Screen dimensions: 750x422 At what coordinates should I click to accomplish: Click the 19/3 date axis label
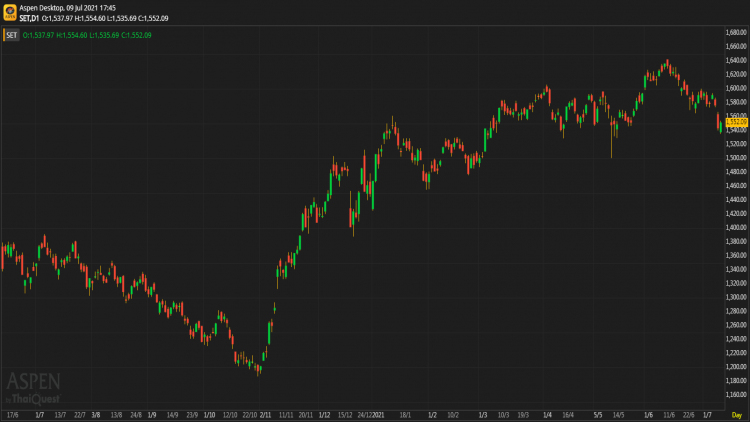pyautogui.click(x=523, y=415)
